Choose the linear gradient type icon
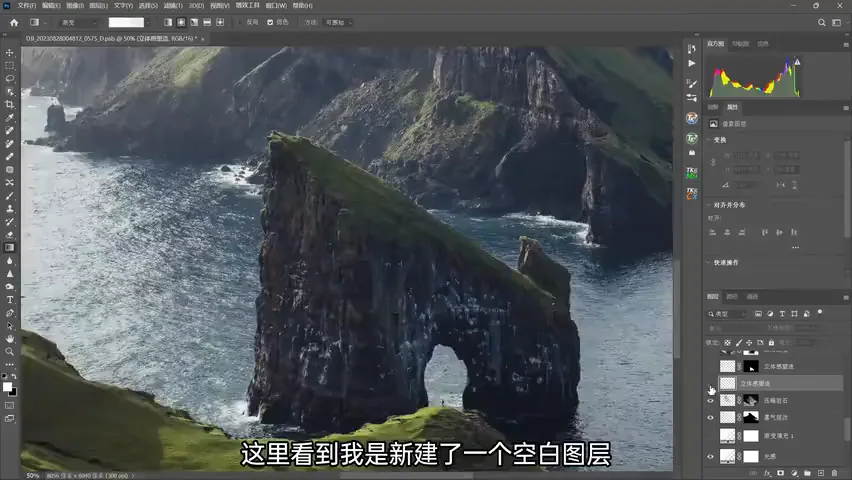Viewport: 852px width, 480px height. 168,22
